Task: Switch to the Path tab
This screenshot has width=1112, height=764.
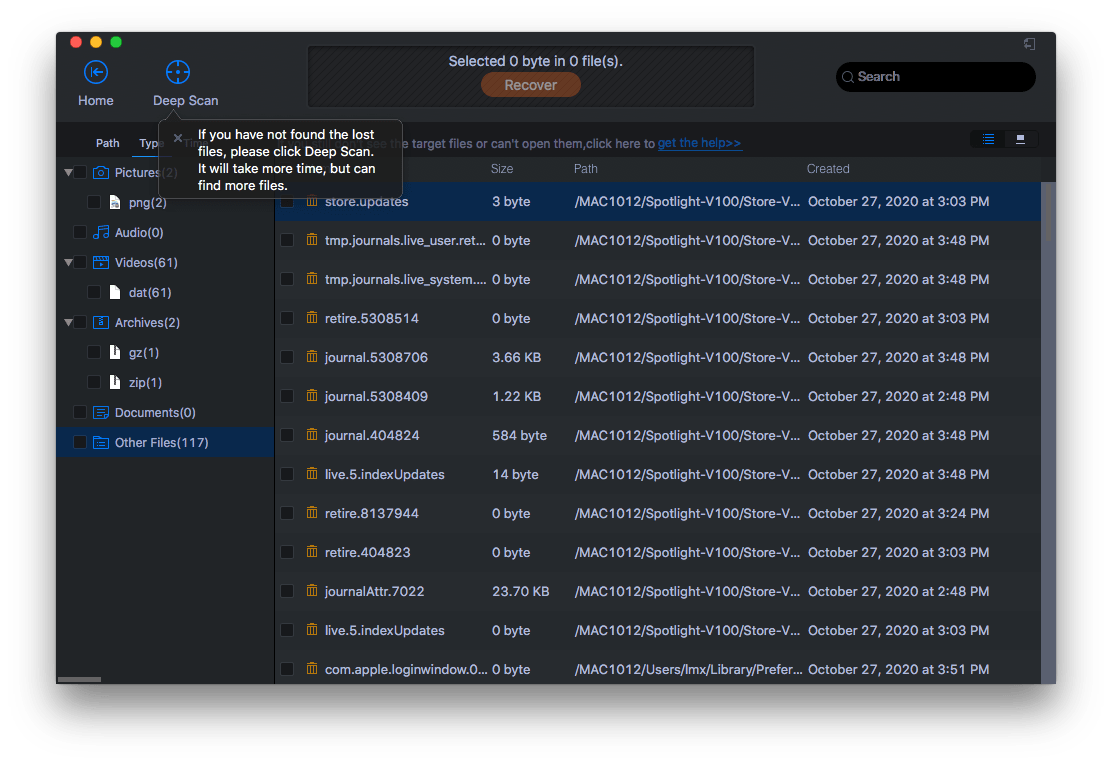Action: [x=108, y=143]
